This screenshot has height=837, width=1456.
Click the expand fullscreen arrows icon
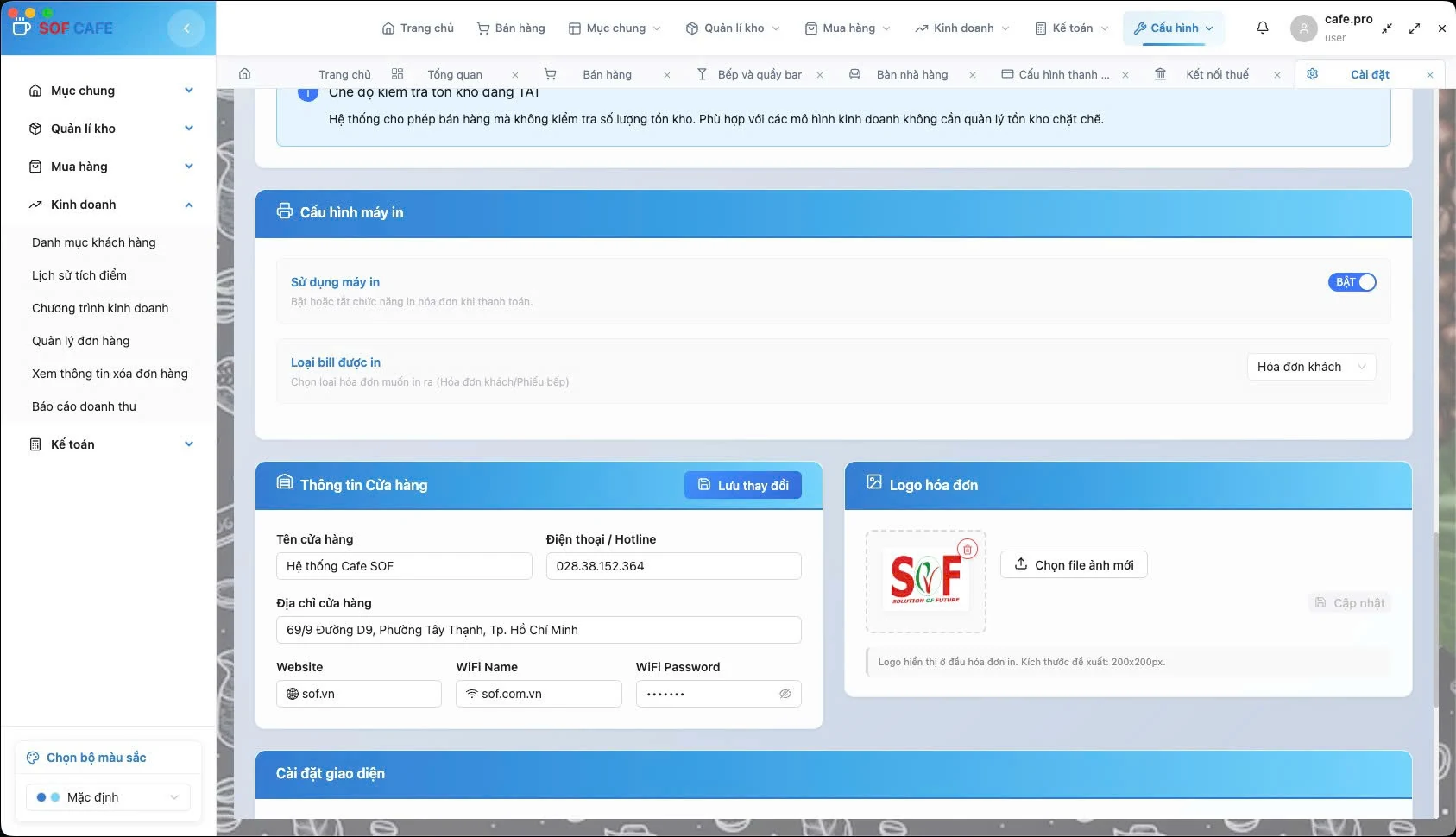(x=1415, y=28)
